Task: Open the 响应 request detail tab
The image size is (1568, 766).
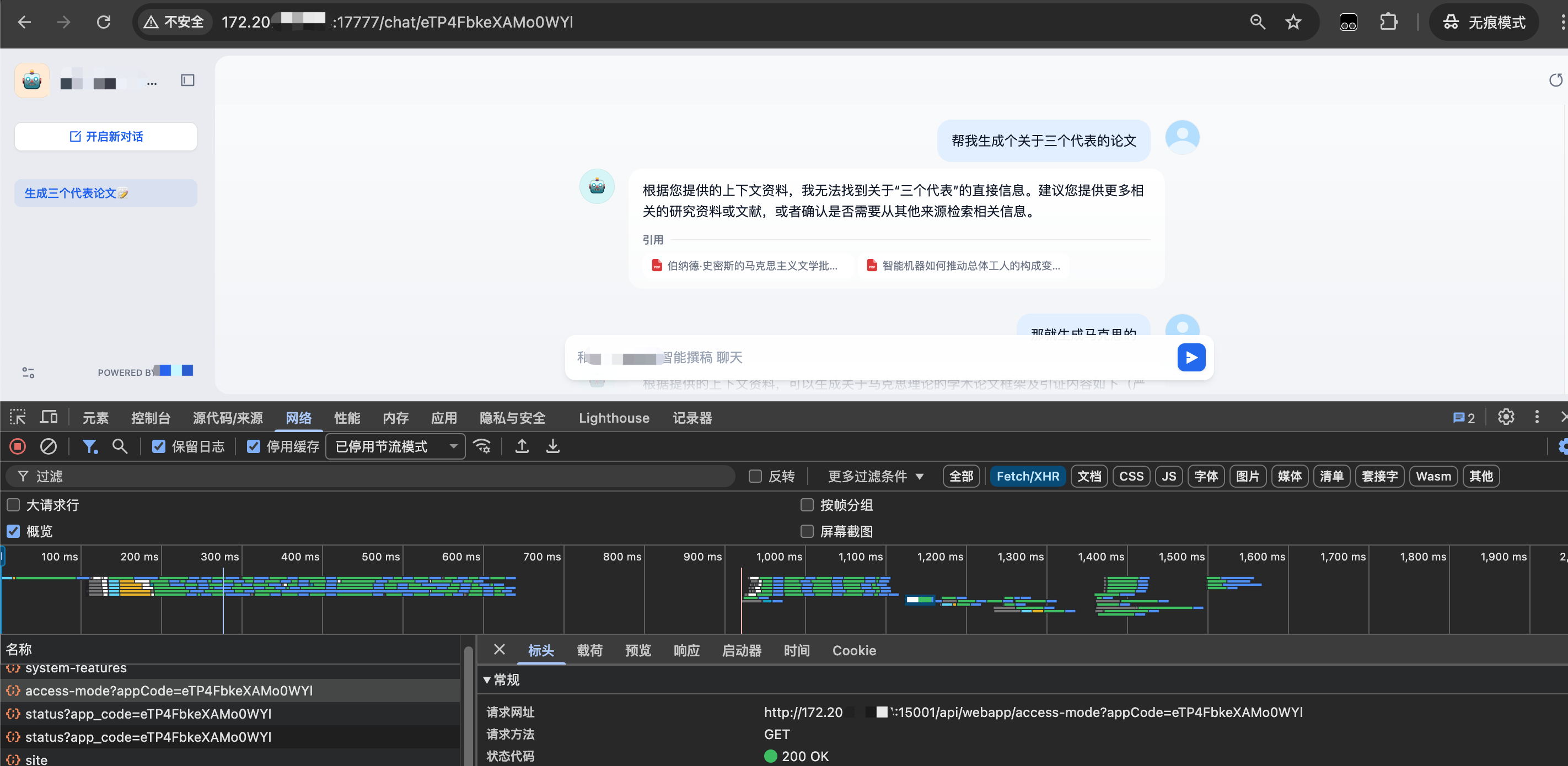Action: pos(686,650)
